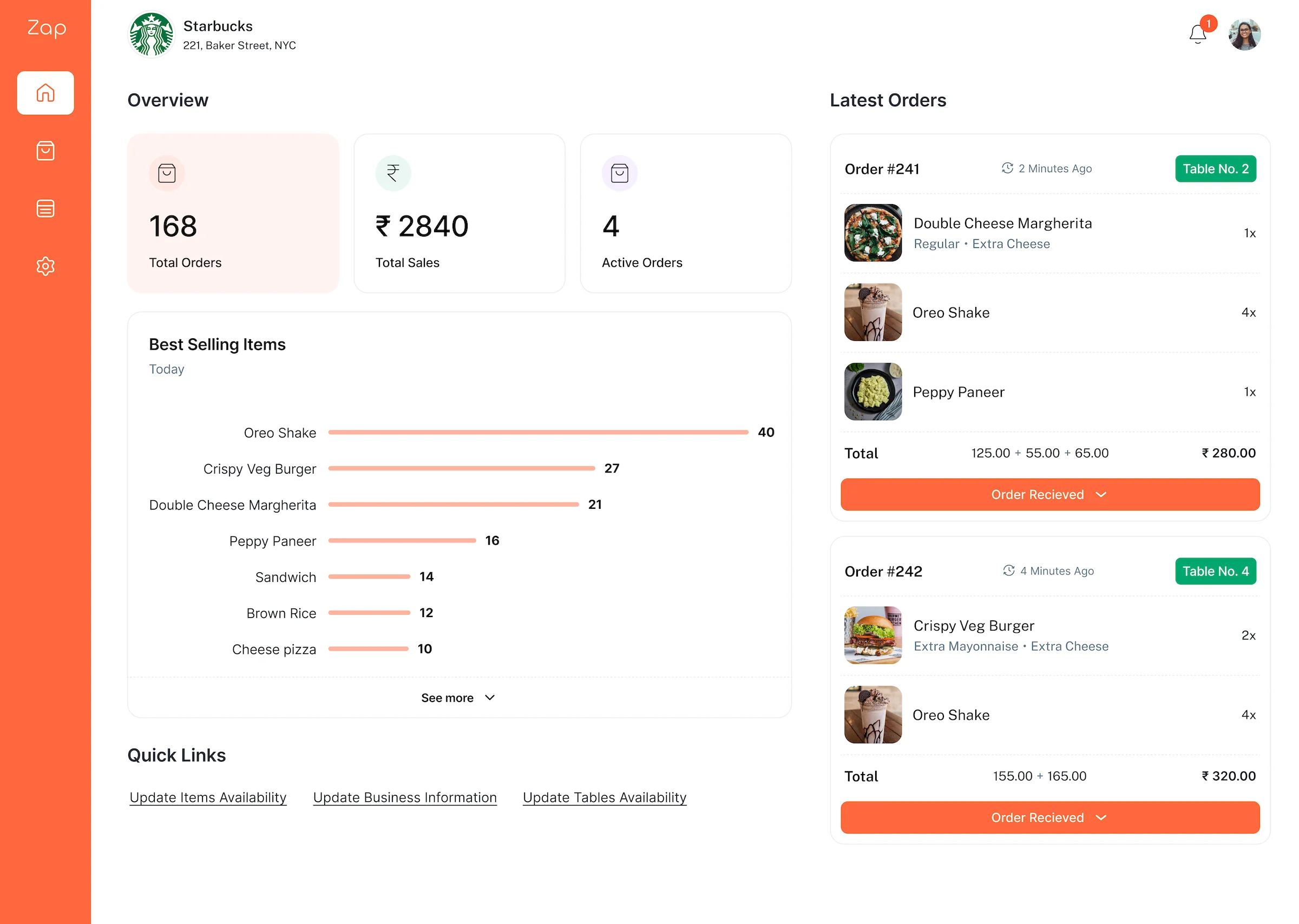1299x924 pixels.
Task: Click the Brown Rice chart bar
Action: pos(369,613)
